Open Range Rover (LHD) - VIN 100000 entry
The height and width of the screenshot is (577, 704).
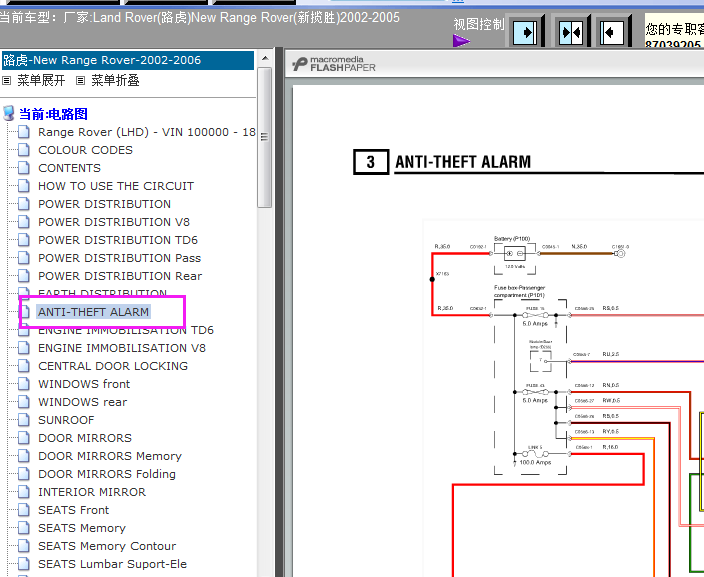[147, 132]
